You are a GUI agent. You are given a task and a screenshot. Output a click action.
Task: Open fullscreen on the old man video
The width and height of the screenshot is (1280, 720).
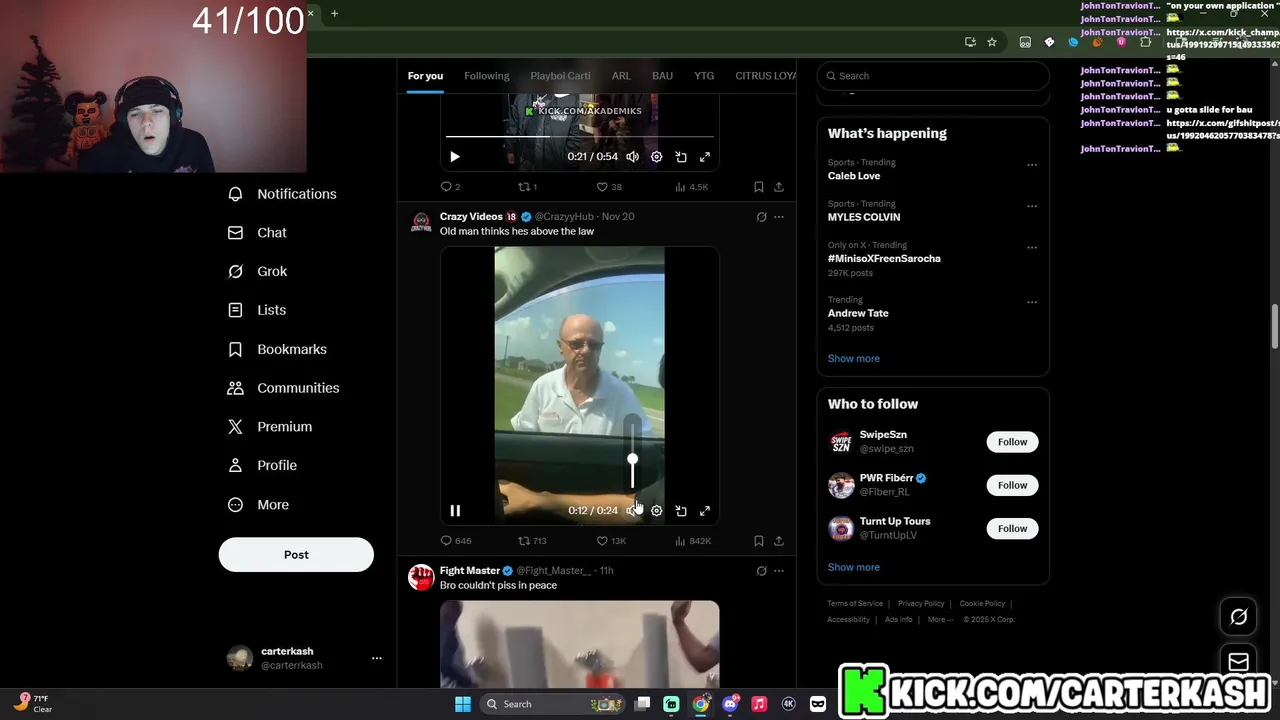click(705, 511)
